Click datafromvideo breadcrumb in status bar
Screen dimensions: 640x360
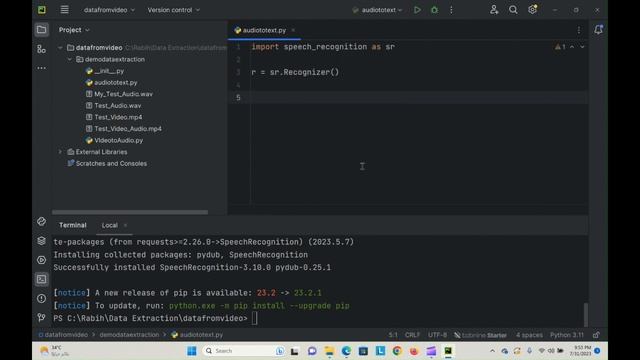tap(63, 335)
